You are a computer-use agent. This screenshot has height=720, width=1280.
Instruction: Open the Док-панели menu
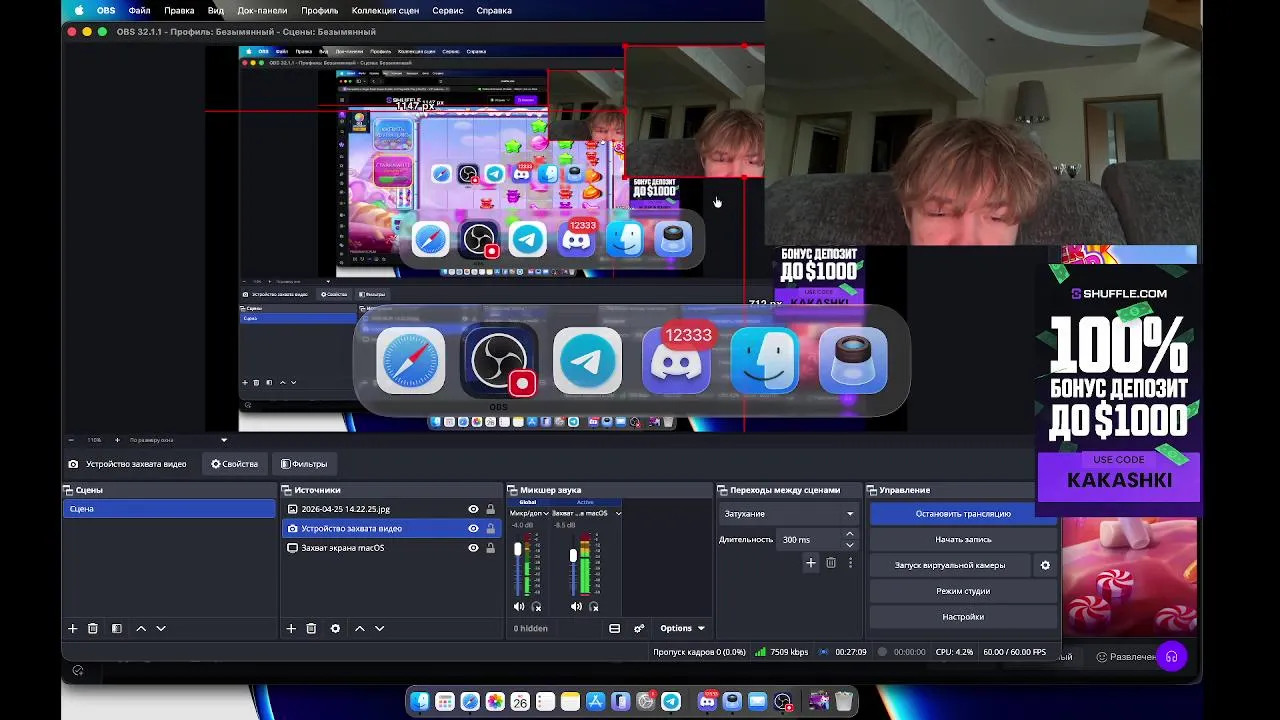[262, 10]
